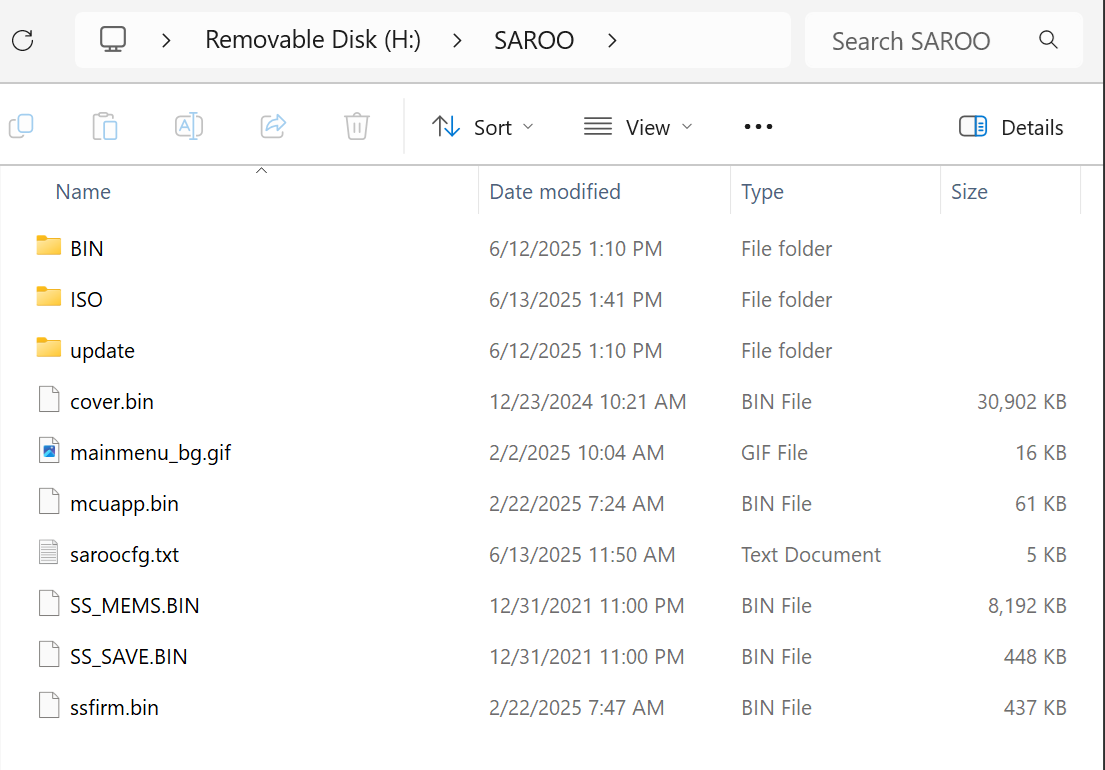Toggle the Details pane
The image size is (1105, 770).
(x=1011, y=127)
